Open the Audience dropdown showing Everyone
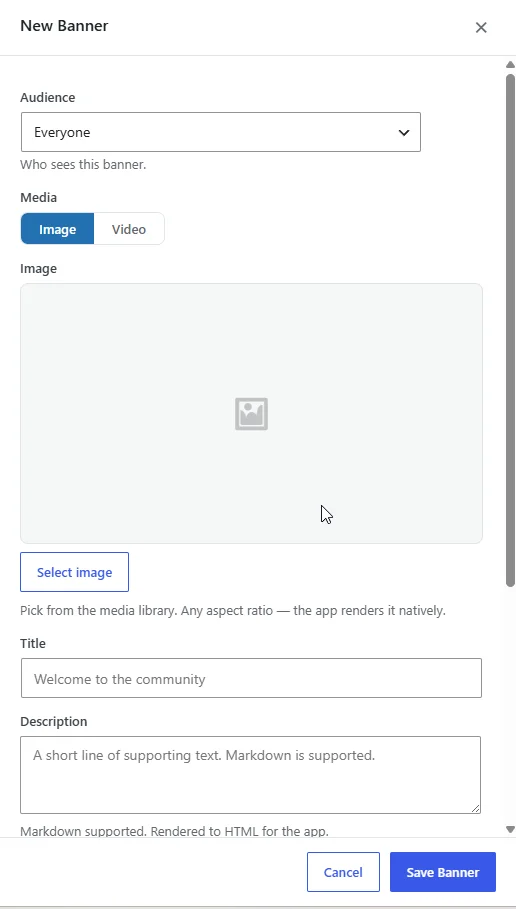516x909 pixels. tap(221, 132)
